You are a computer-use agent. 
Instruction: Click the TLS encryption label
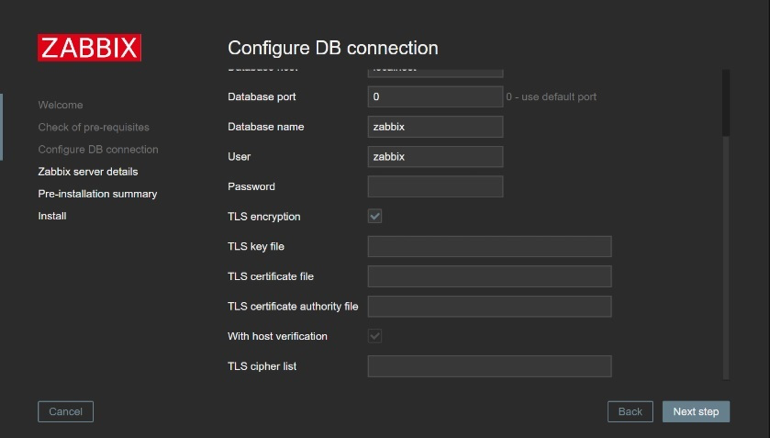(264, 217)
